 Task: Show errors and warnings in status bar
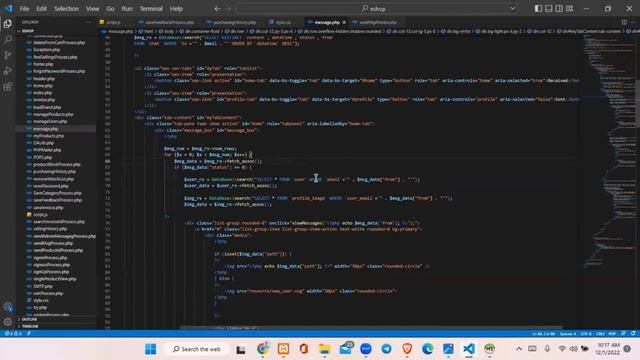[x=13, y=333]
